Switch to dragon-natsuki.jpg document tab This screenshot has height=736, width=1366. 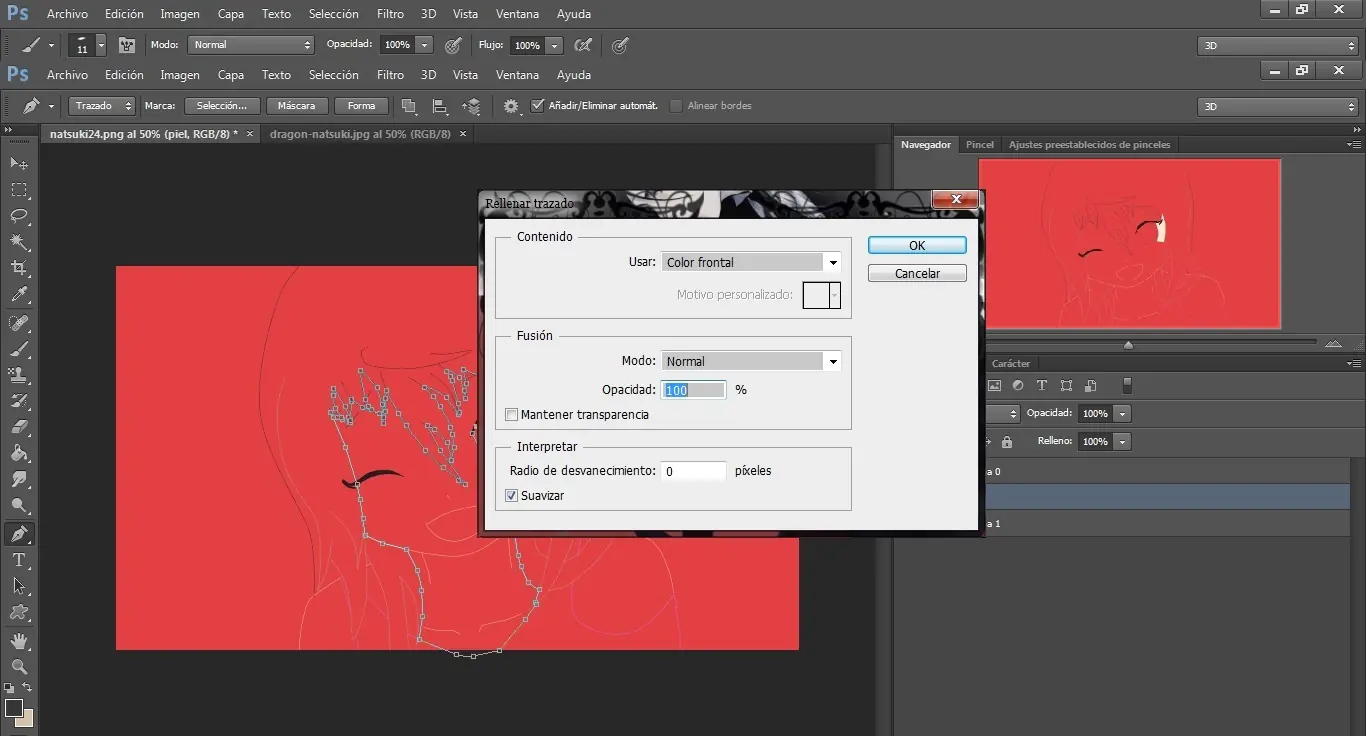click(360, 133)
